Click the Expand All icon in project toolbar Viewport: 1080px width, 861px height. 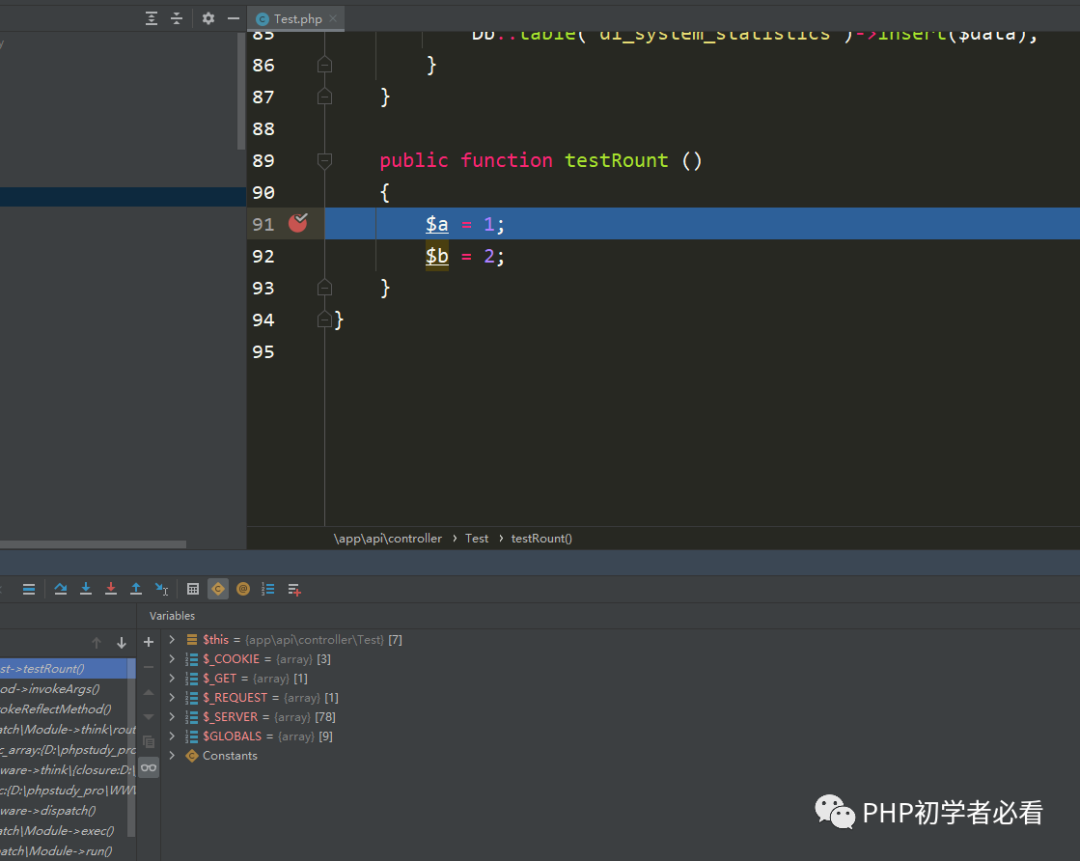[152, 19]
